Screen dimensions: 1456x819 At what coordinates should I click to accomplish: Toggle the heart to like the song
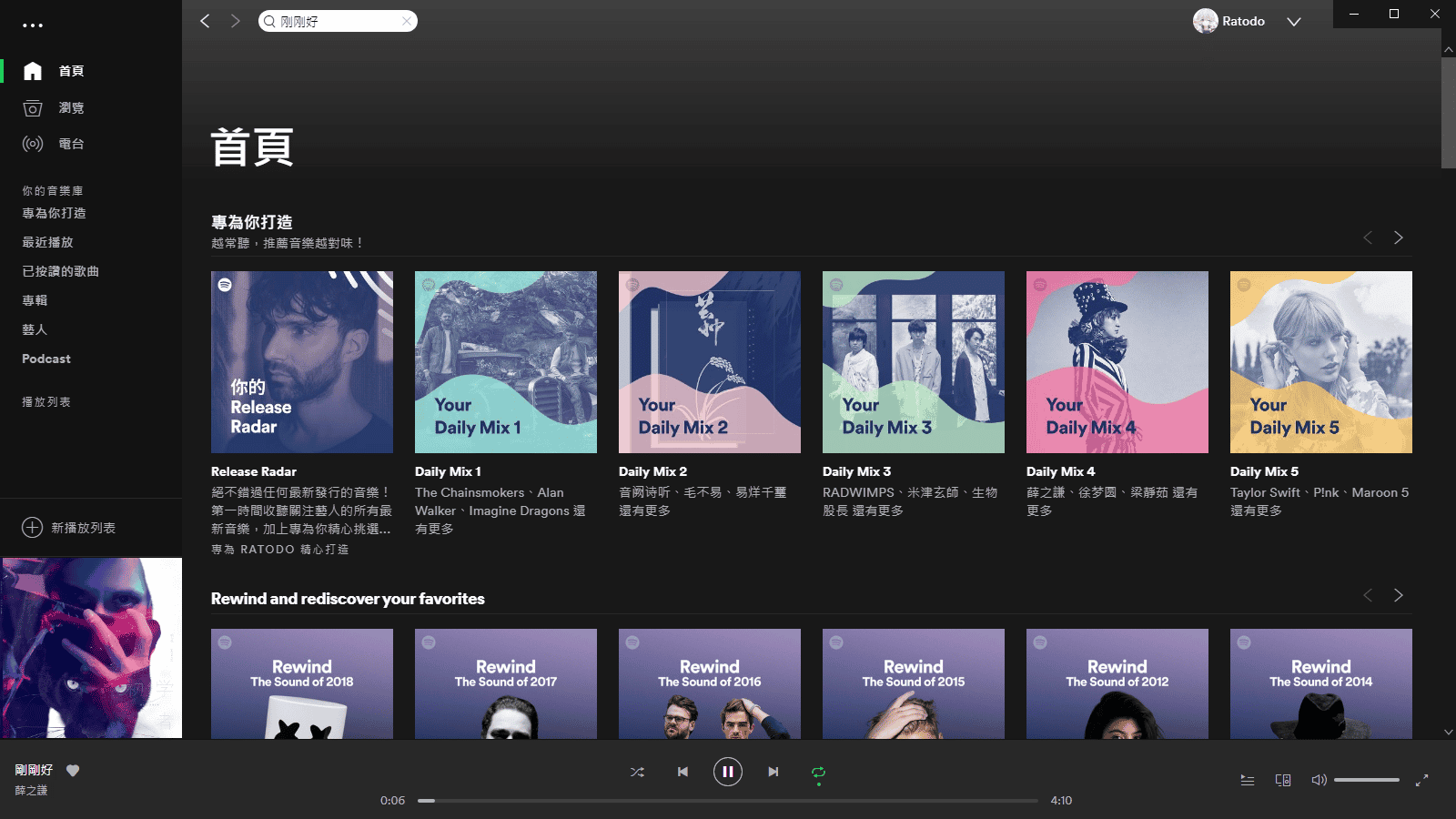[x=73, y=770]
